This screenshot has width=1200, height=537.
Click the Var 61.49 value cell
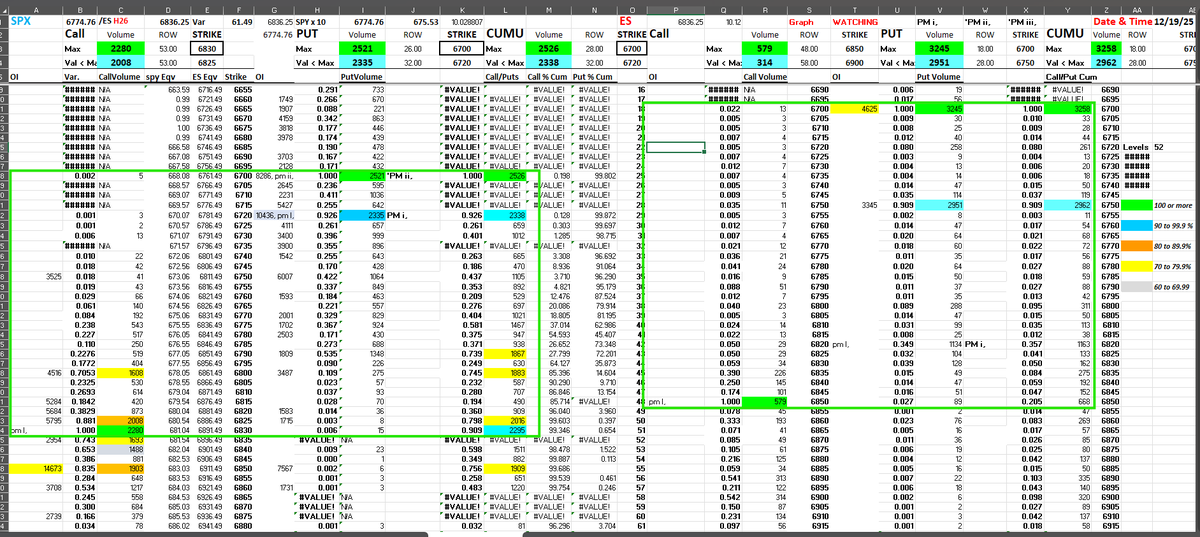pos(240,20)
